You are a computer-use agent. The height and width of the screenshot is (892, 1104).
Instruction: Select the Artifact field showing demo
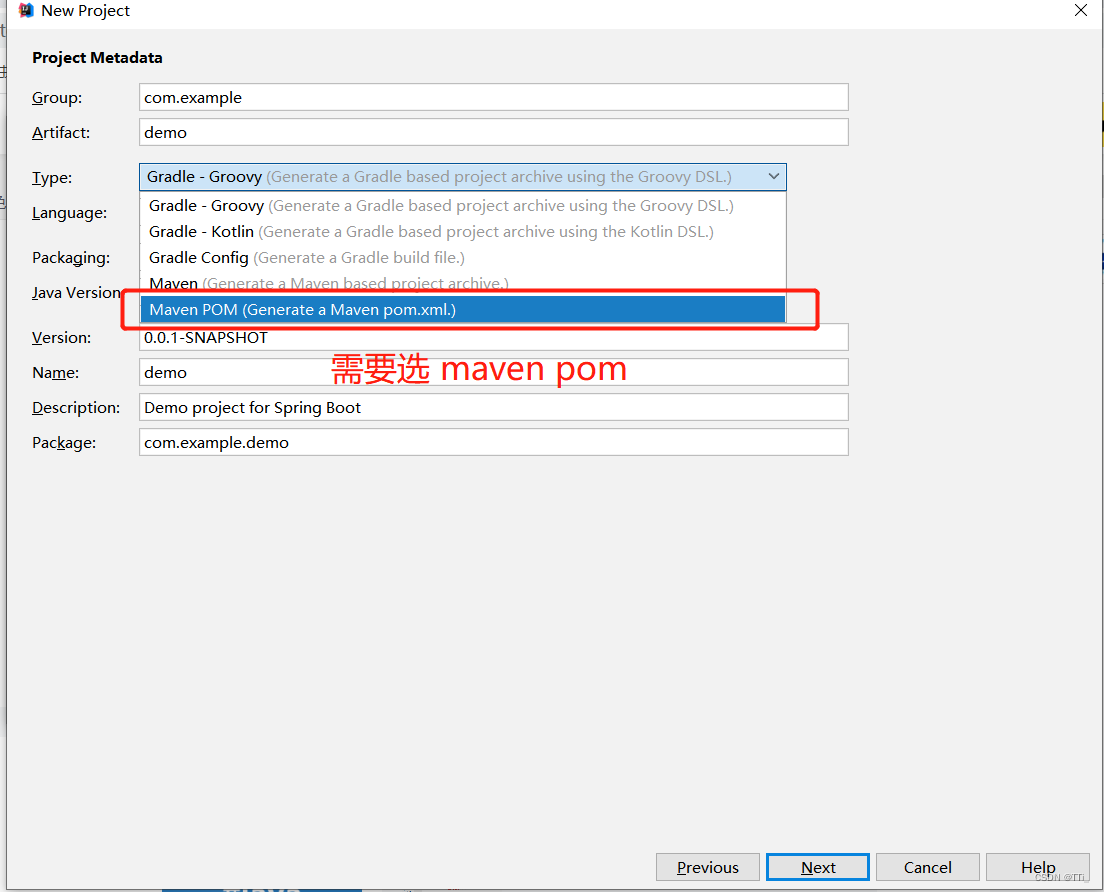(493, 132)
